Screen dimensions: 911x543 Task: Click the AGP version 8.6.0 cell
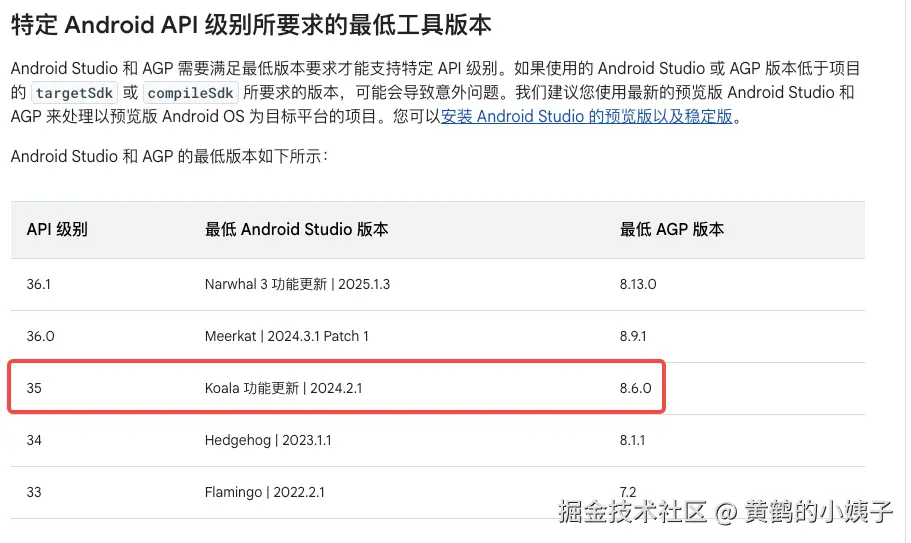(635, 389)
